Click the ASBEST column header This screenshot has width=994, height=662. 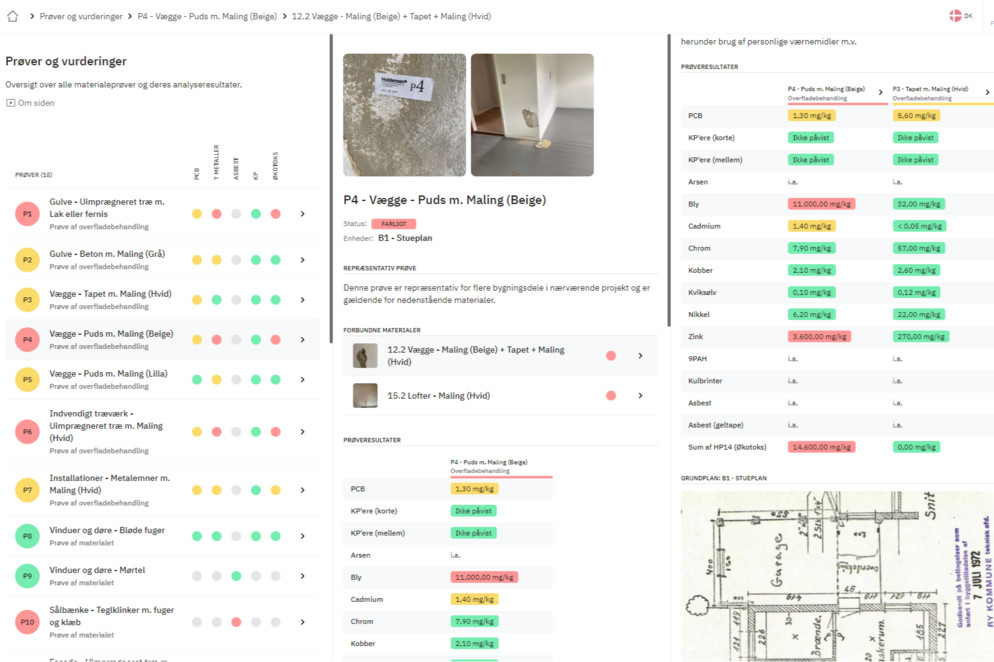point(236,169)
